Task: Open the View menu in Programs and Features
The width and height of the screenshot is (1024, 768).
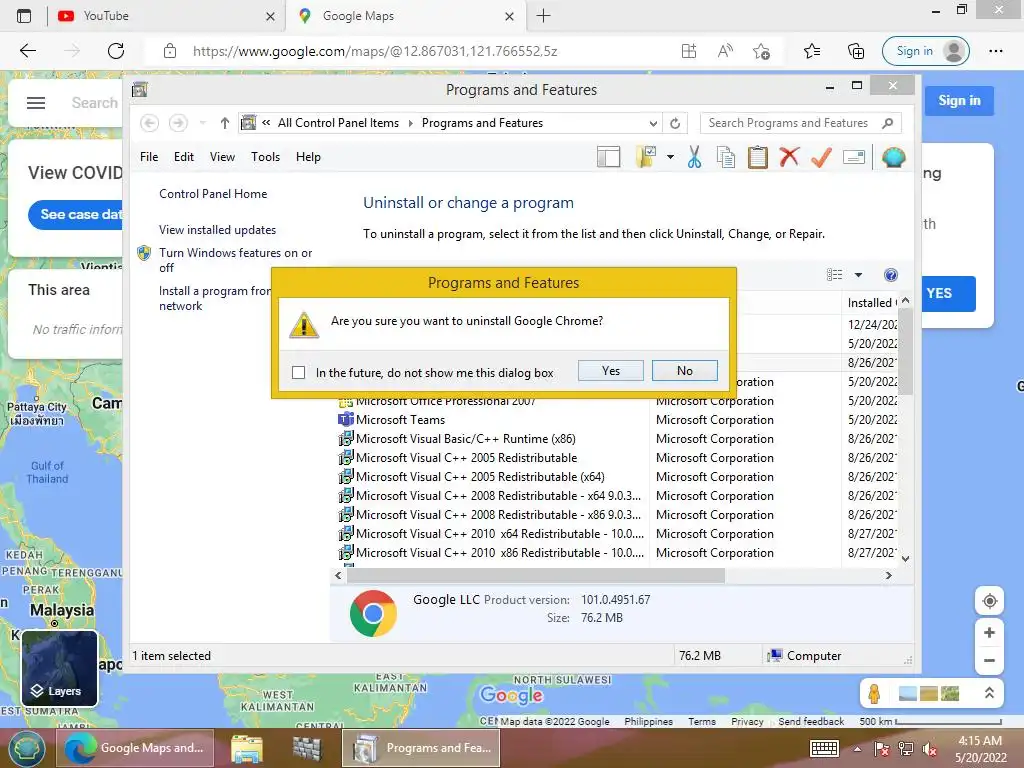Action: (222, 157)
